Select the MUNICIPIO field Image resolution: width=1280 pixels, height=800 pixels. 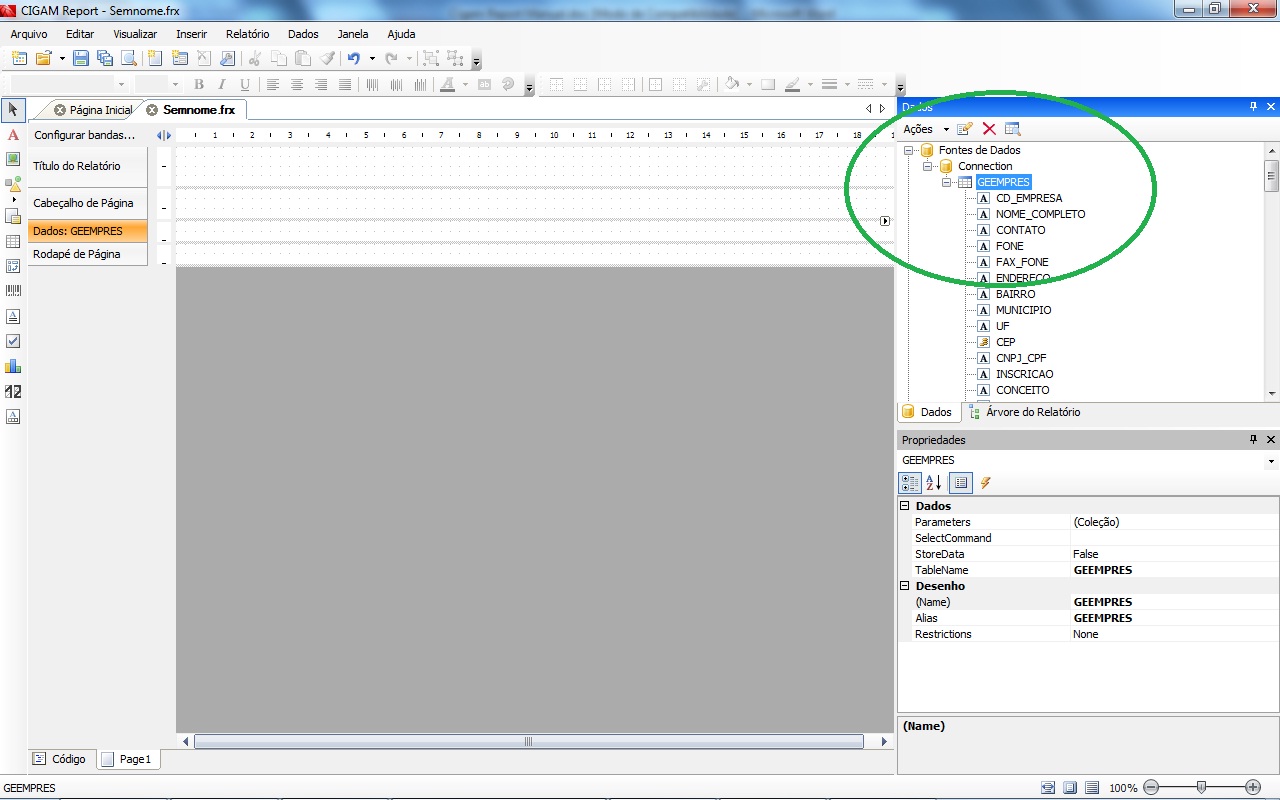click(x=1023, y=310)
